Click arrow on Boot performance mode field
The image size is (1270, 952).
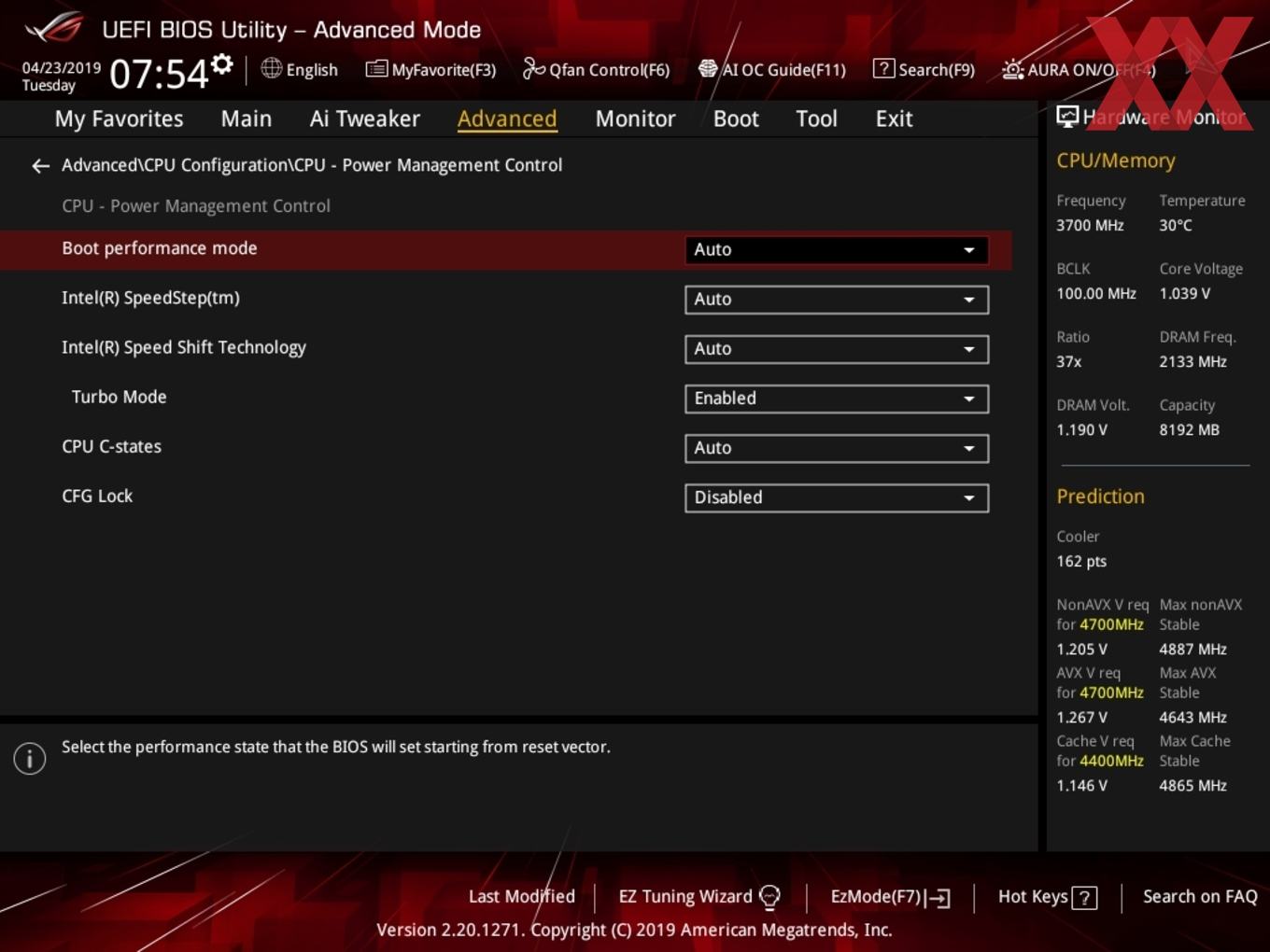coord(969,250)
